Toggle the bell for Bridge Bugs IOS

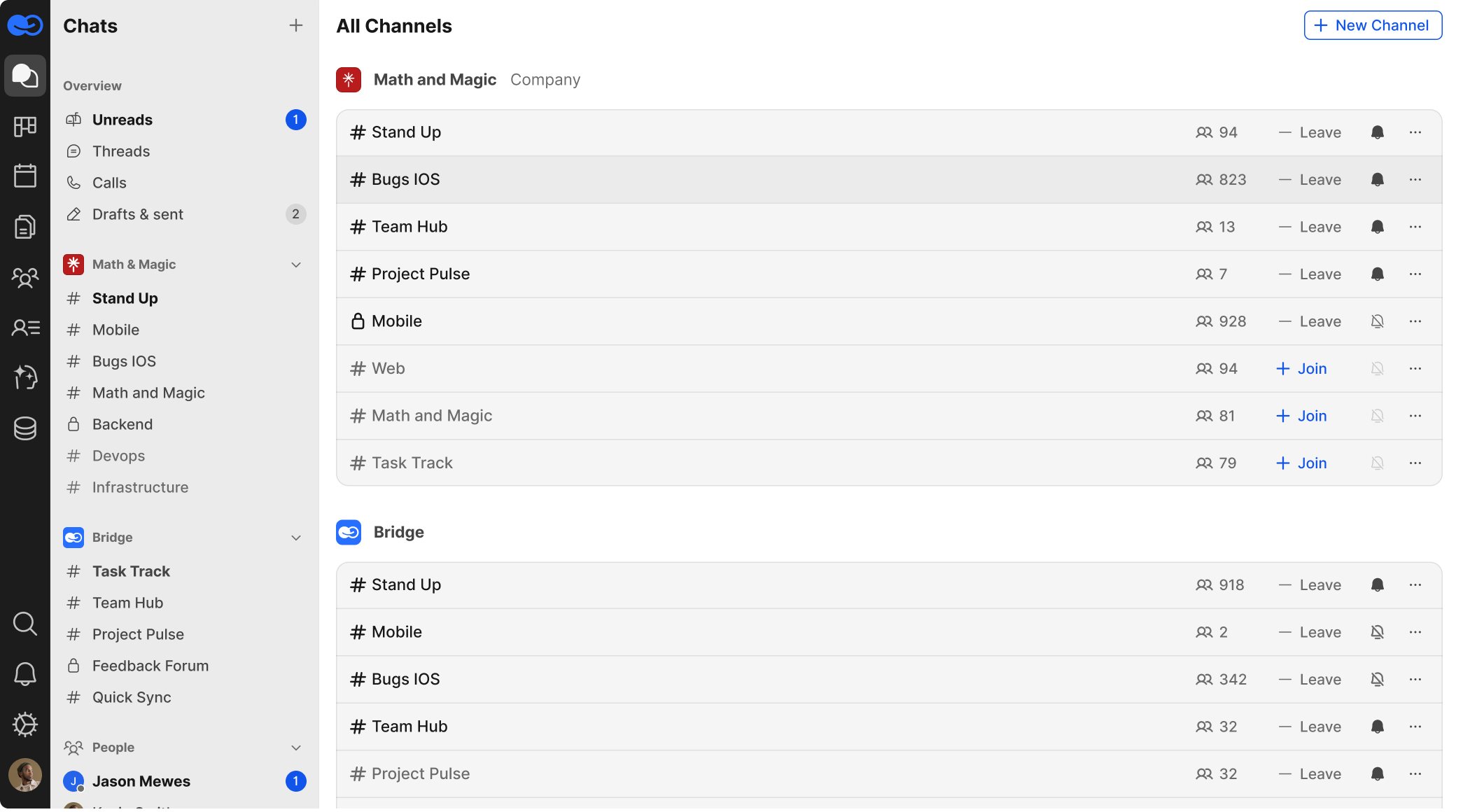pos(1377,680)
